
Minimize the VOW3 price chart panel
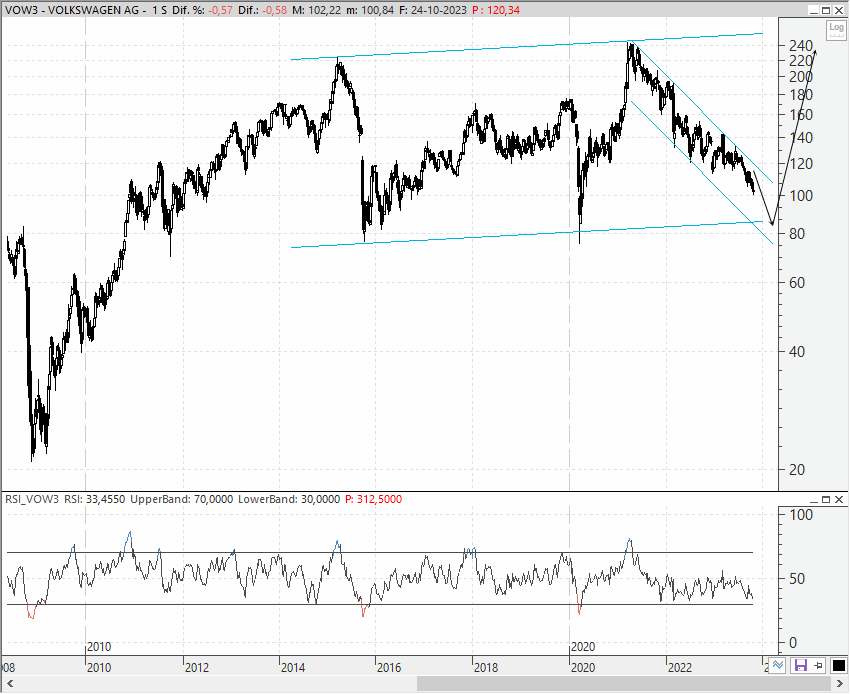click(814, 10)
